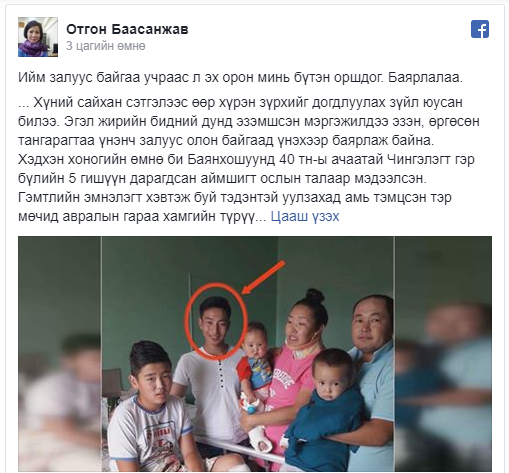Select the paragraph beginning 'Хүний сайхан сэтгэлээс'

click(x=249, y=159)
